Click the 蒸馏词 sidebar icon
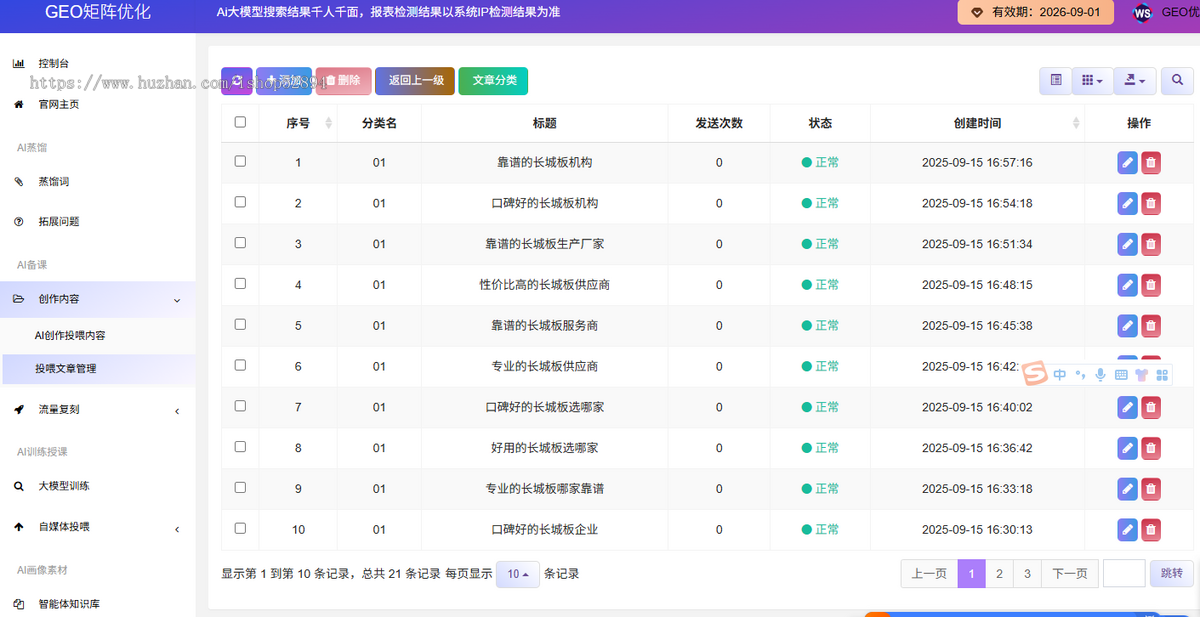The image size is (1200, 617). [x=18, y=182]
